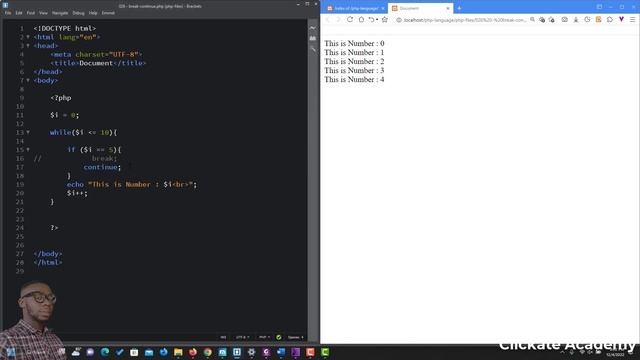
Task: Click the text 'This is Number : 4'
Action: click(x=354, y=79)
